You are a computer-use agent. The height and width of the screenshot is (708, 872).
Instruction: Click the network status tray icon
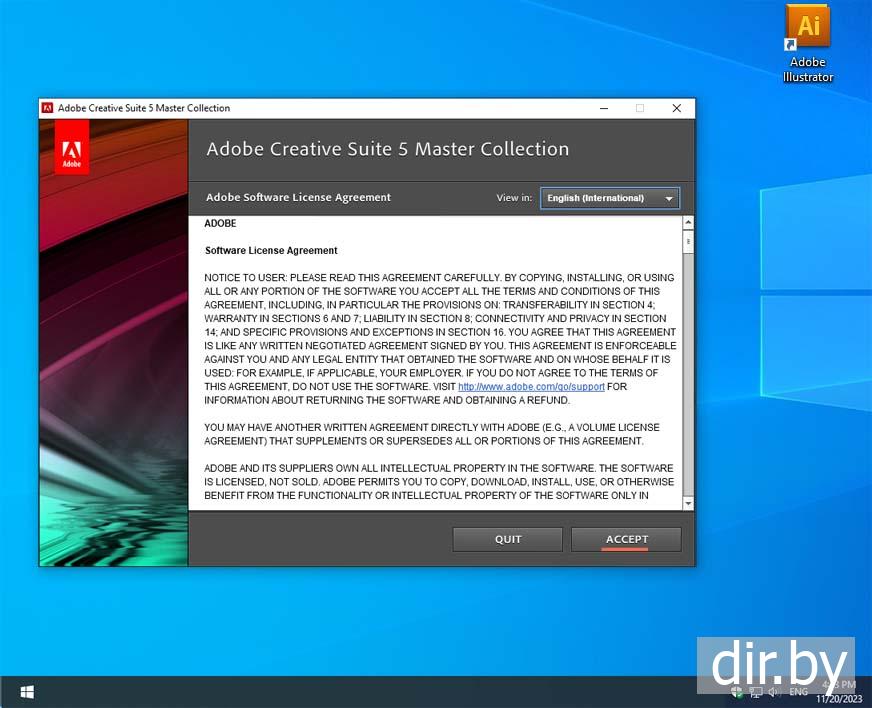(755, 692)
